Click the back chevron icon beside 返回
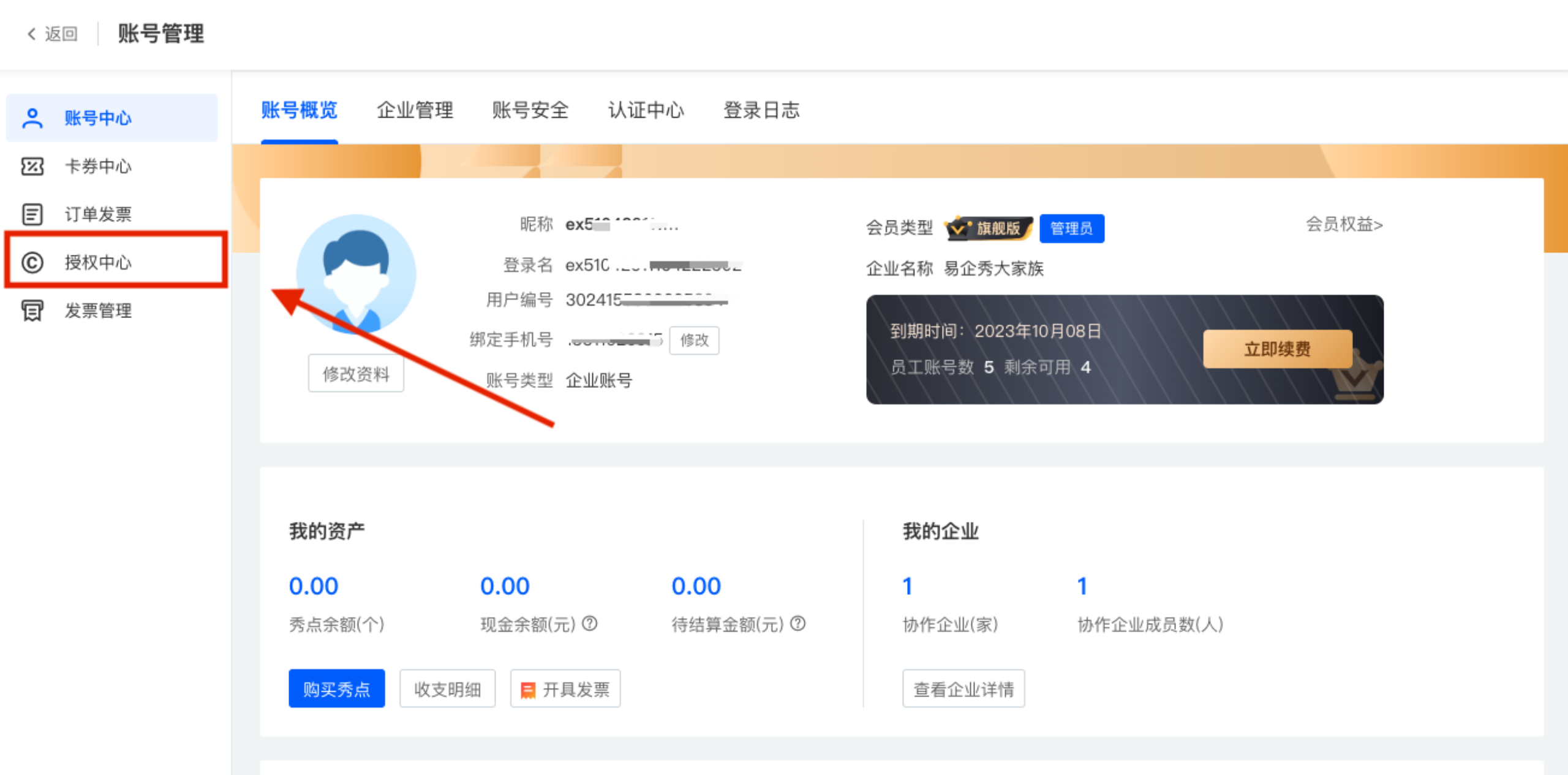1568x775 pixels. (x=32, y=34)
